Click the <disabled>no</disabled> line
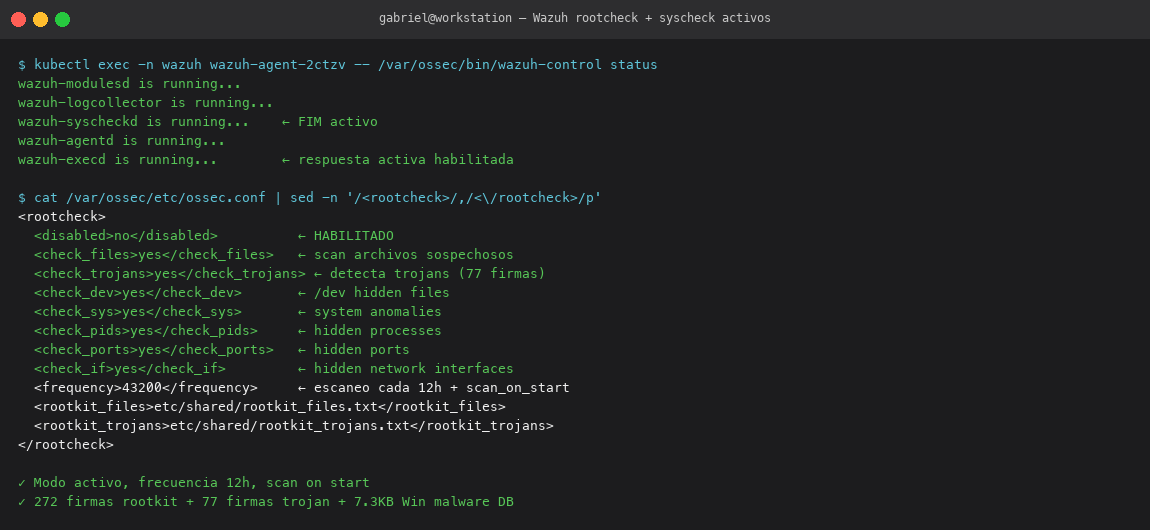The height and width of the screenshot is (530, 1150). [126, 236]
